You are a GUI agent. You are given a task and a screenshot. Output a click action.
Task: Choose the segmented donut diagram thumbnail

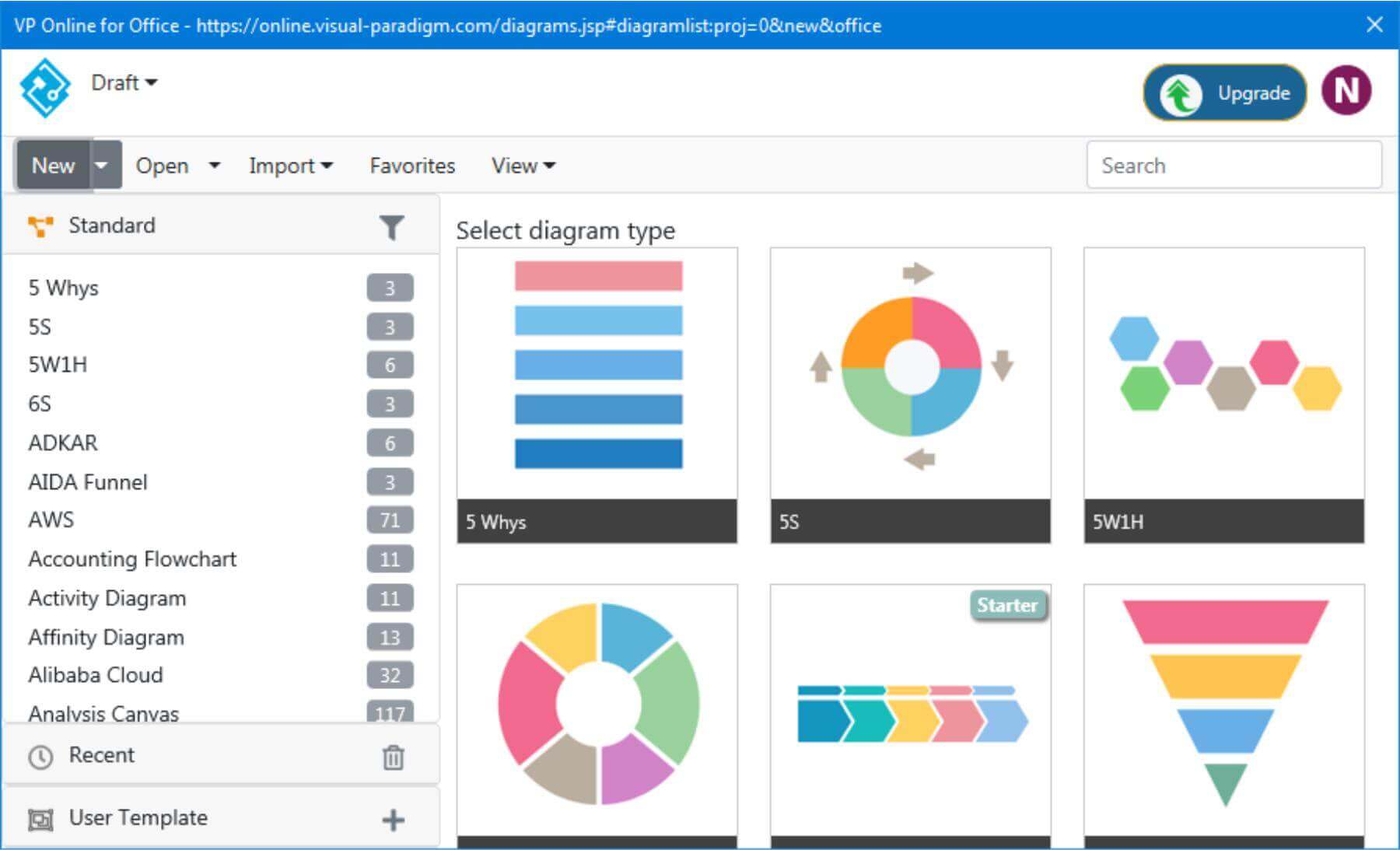[x=597, y=711]
